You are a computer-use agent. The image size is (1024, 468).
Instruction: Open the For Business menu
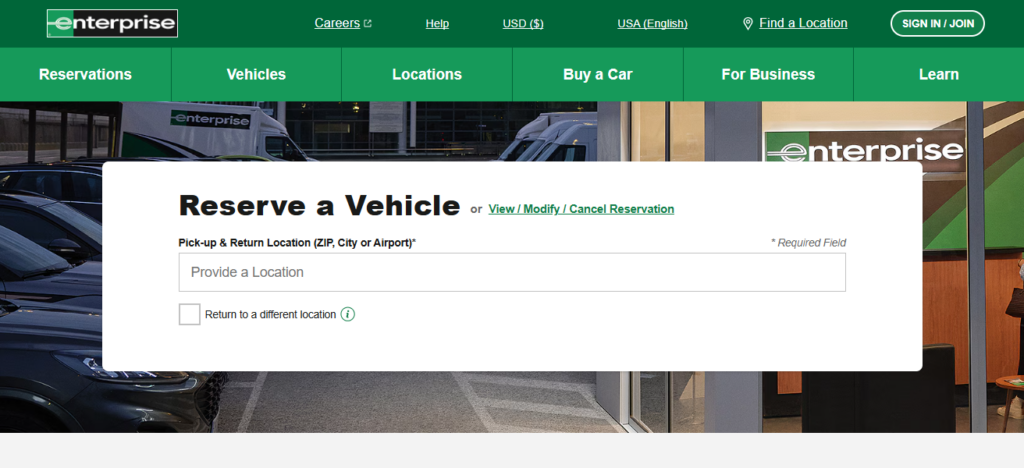pos(768,74)
